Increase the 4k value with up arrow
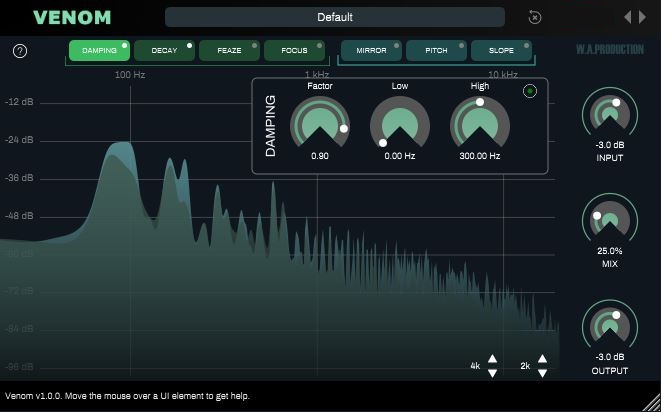 point(492,360)
